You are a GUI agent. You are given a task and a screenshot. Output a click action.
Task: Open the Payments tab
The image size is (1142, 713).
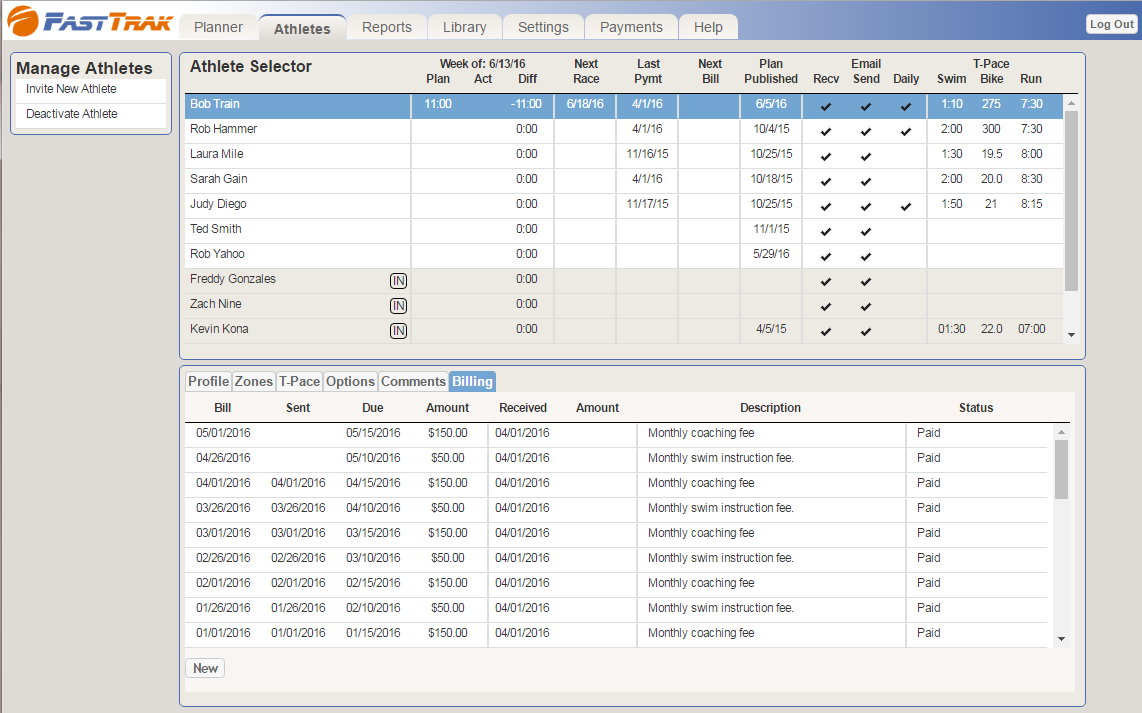click(x=631, y=27)
